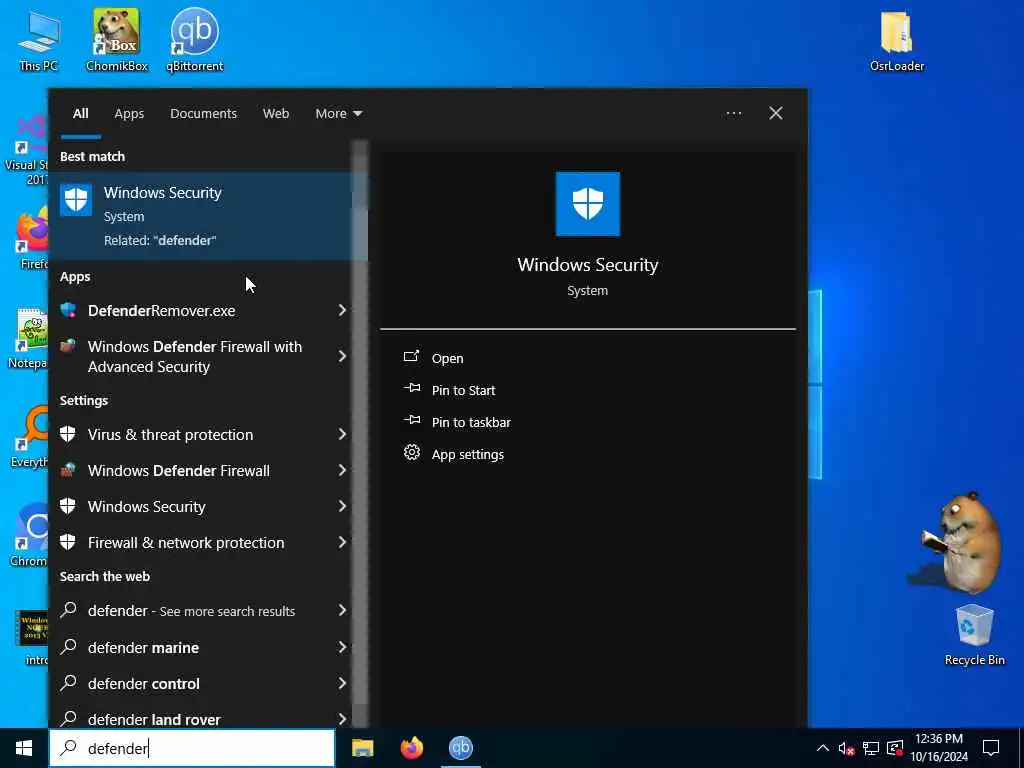Click the muted volume tray icon
This screenshot has width=1024, height=768.
coord(846,748)
